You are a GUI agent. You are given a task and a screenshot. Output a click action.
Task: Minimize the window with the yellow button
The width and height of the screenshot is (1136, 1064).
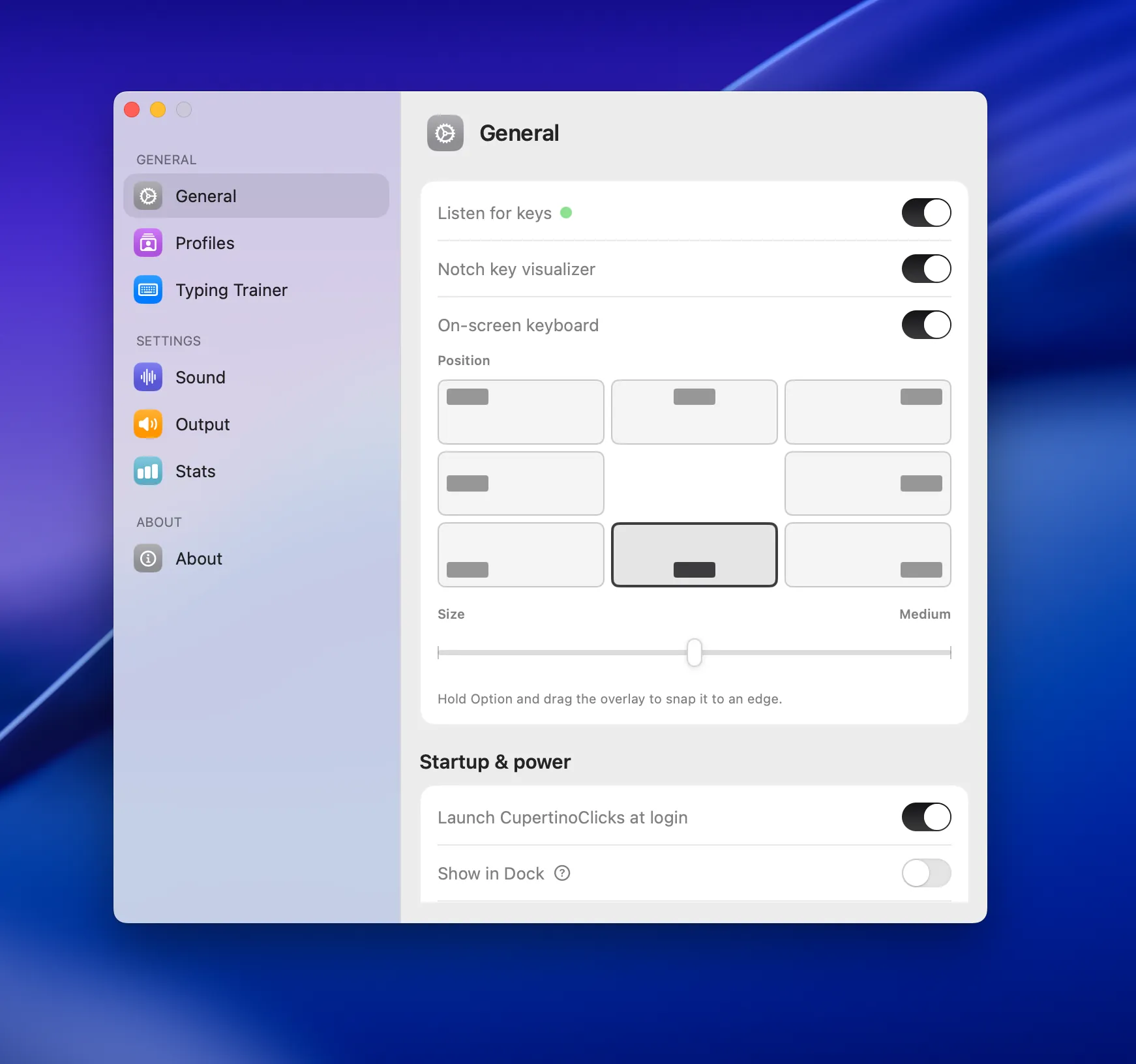pyautogui.click(x=158, y=110)
